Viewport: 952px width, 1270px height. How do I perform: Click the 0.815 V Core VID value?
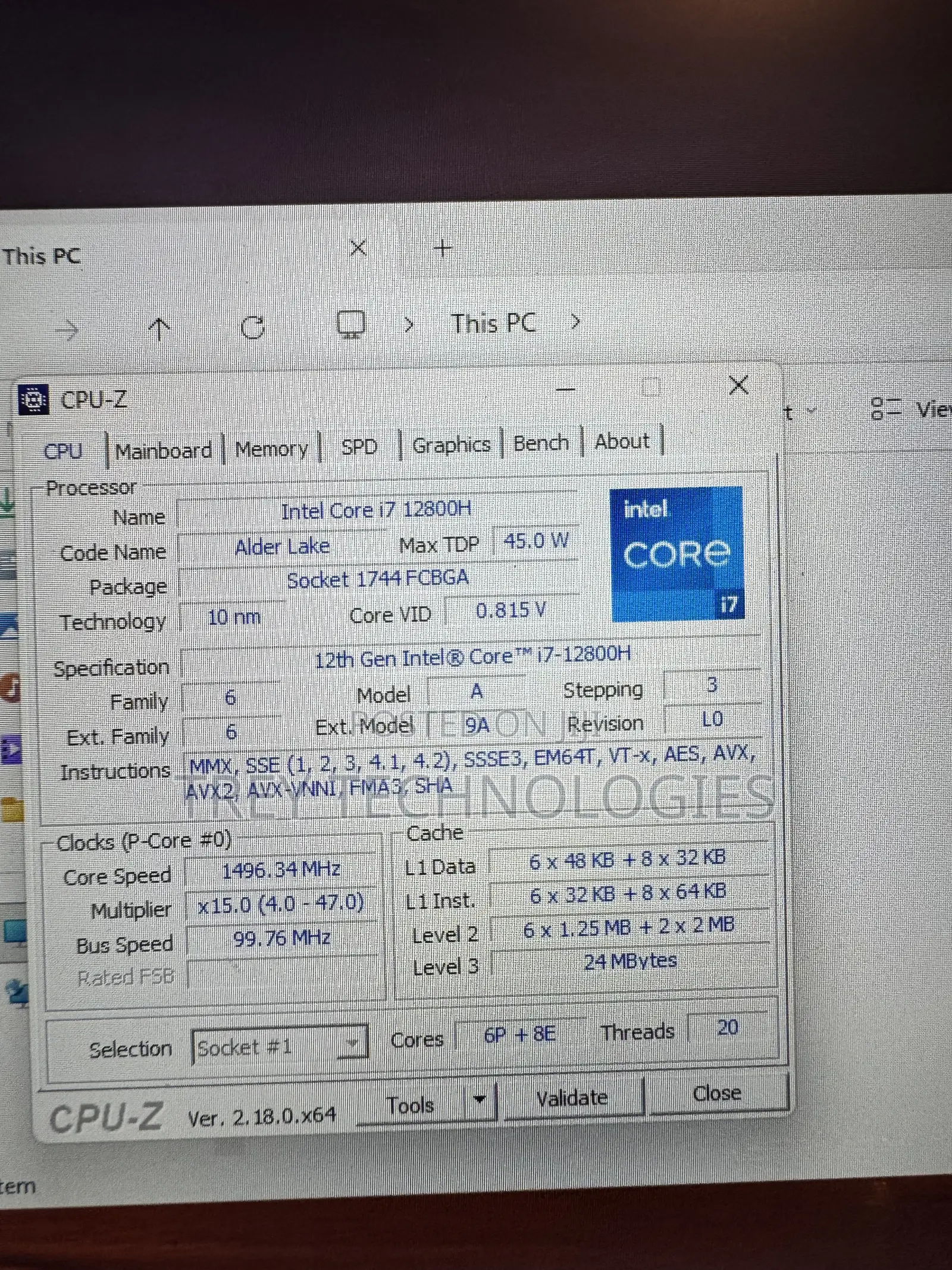coord(511,611)
